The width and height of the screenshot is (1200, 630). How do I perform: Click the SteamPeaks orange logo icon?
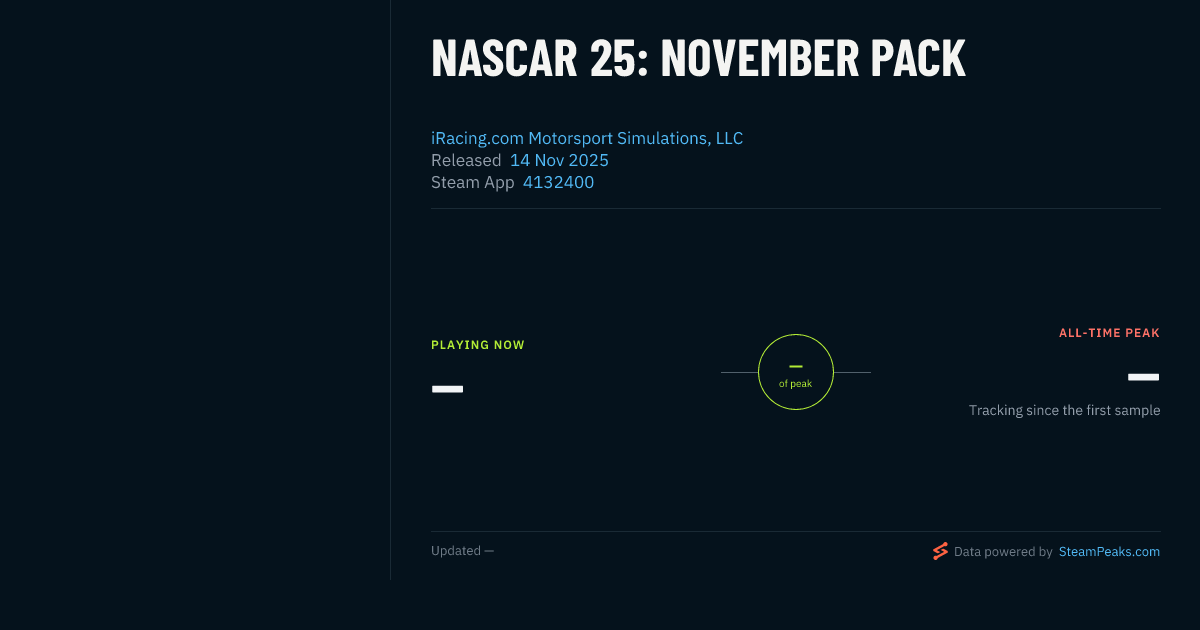pyautogui.click(x=940, y=551)
